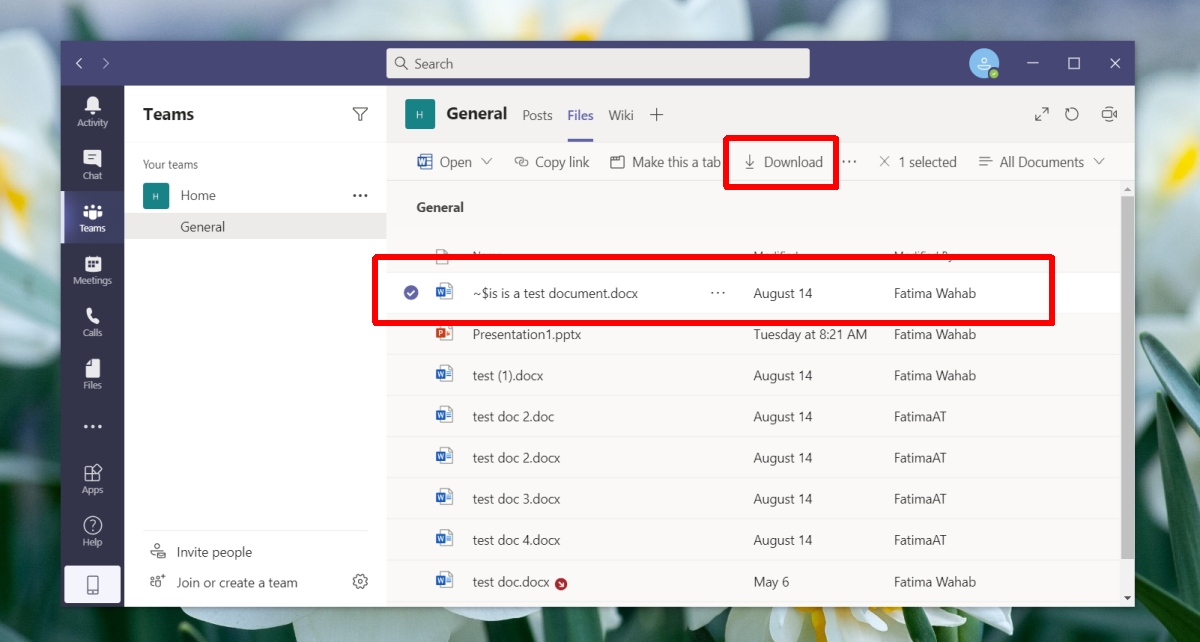
Task: Select test doc 4.docx file name
Action: (x=516, y=539)
